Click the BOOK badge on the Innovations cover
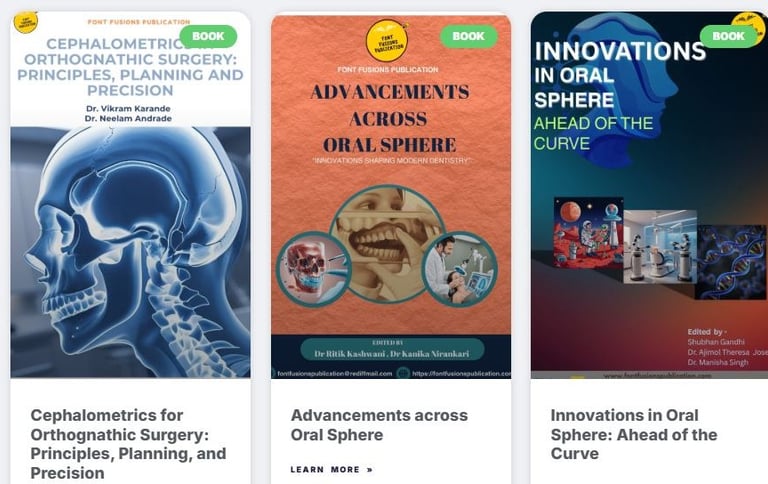 [728, 36]
